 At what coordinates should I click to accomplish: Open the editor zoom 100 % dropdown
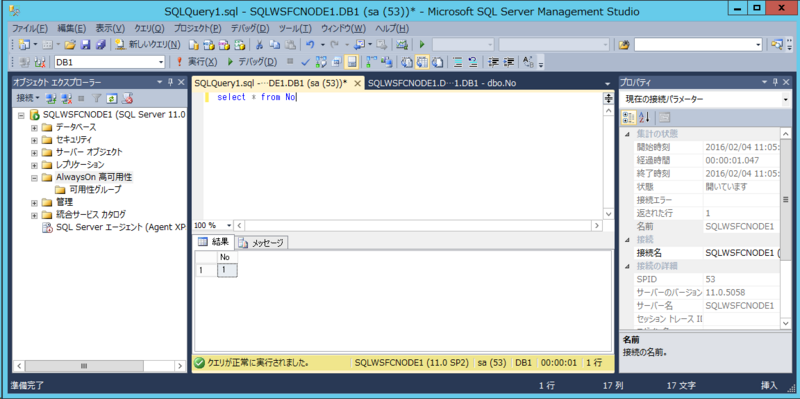pos(229,225)
